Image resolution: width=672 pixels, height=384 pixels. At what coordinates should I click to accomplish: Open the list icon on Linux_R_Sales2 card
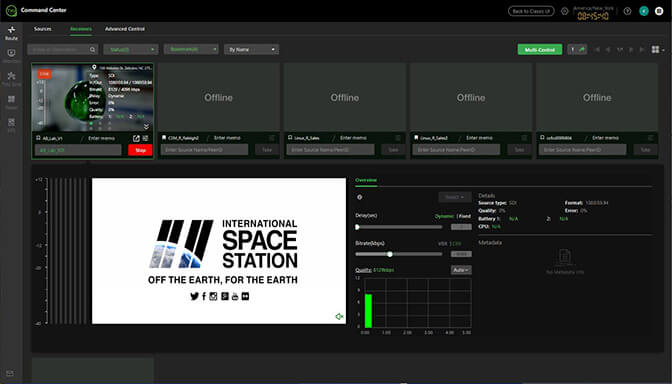[x=524, y=138]
